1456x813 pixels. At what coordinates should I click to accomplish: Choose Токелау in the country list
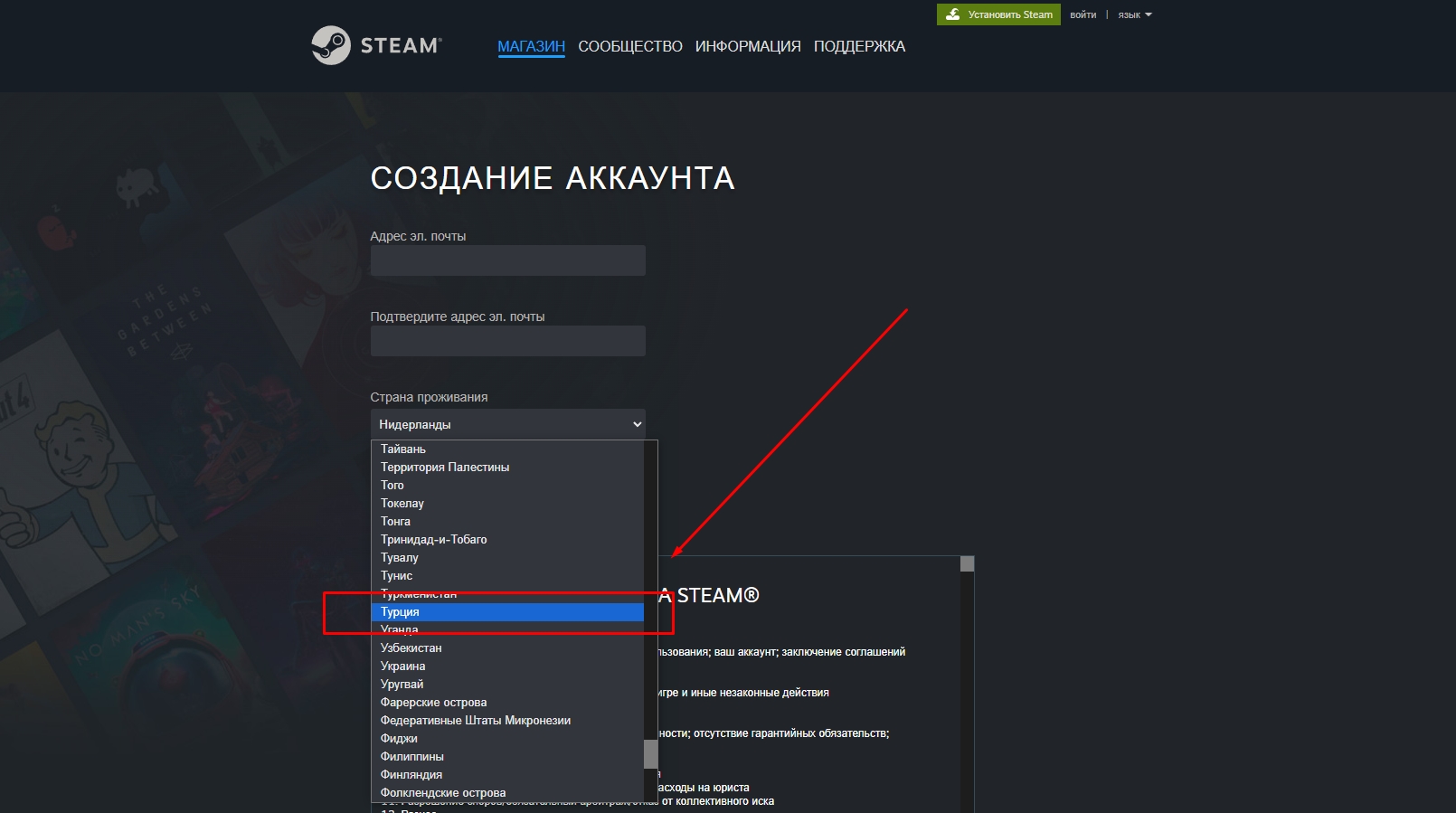507,504
